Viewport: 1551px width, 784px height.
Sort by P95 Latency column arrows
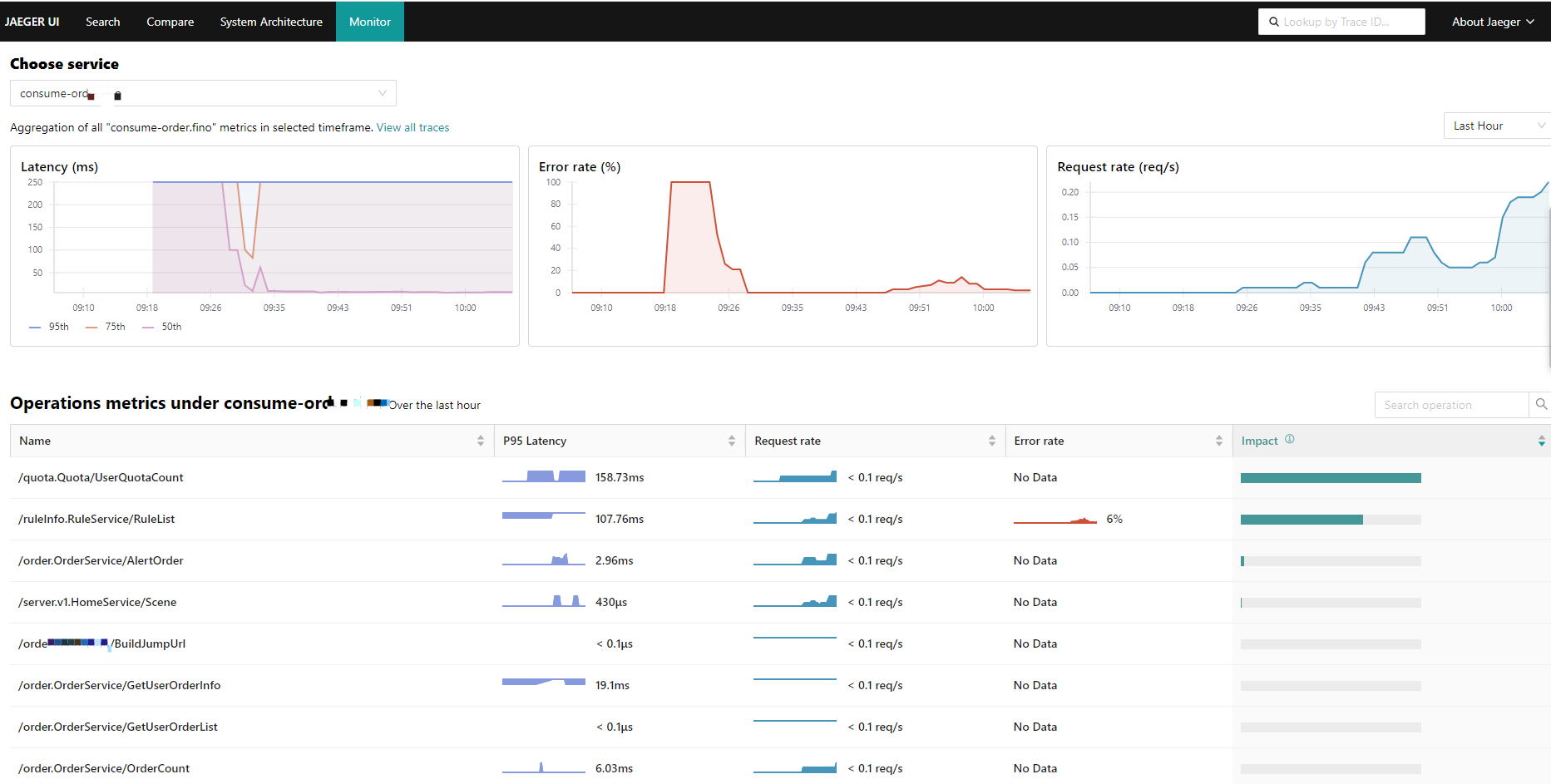click(732, 441)
